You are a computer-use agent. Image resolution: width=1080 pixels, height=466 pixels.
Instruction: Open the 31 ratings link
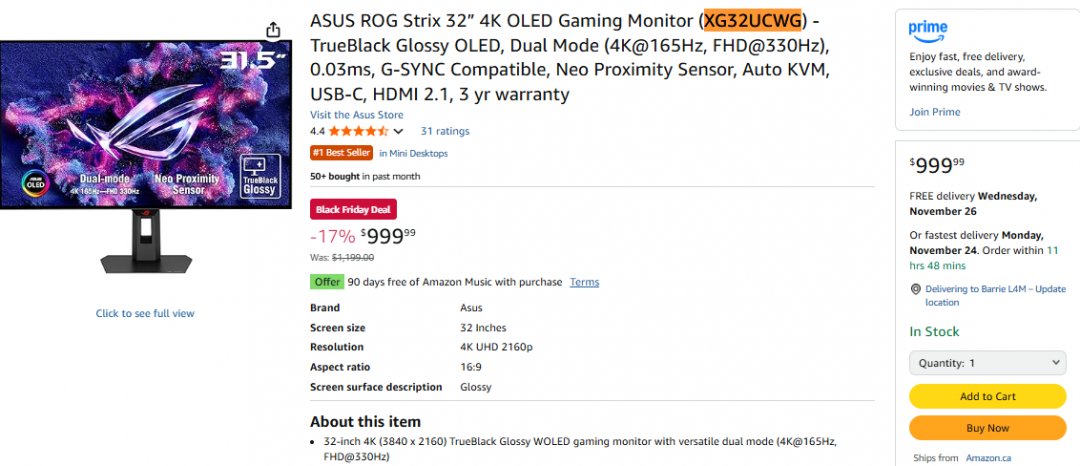(x=445, y=131)
